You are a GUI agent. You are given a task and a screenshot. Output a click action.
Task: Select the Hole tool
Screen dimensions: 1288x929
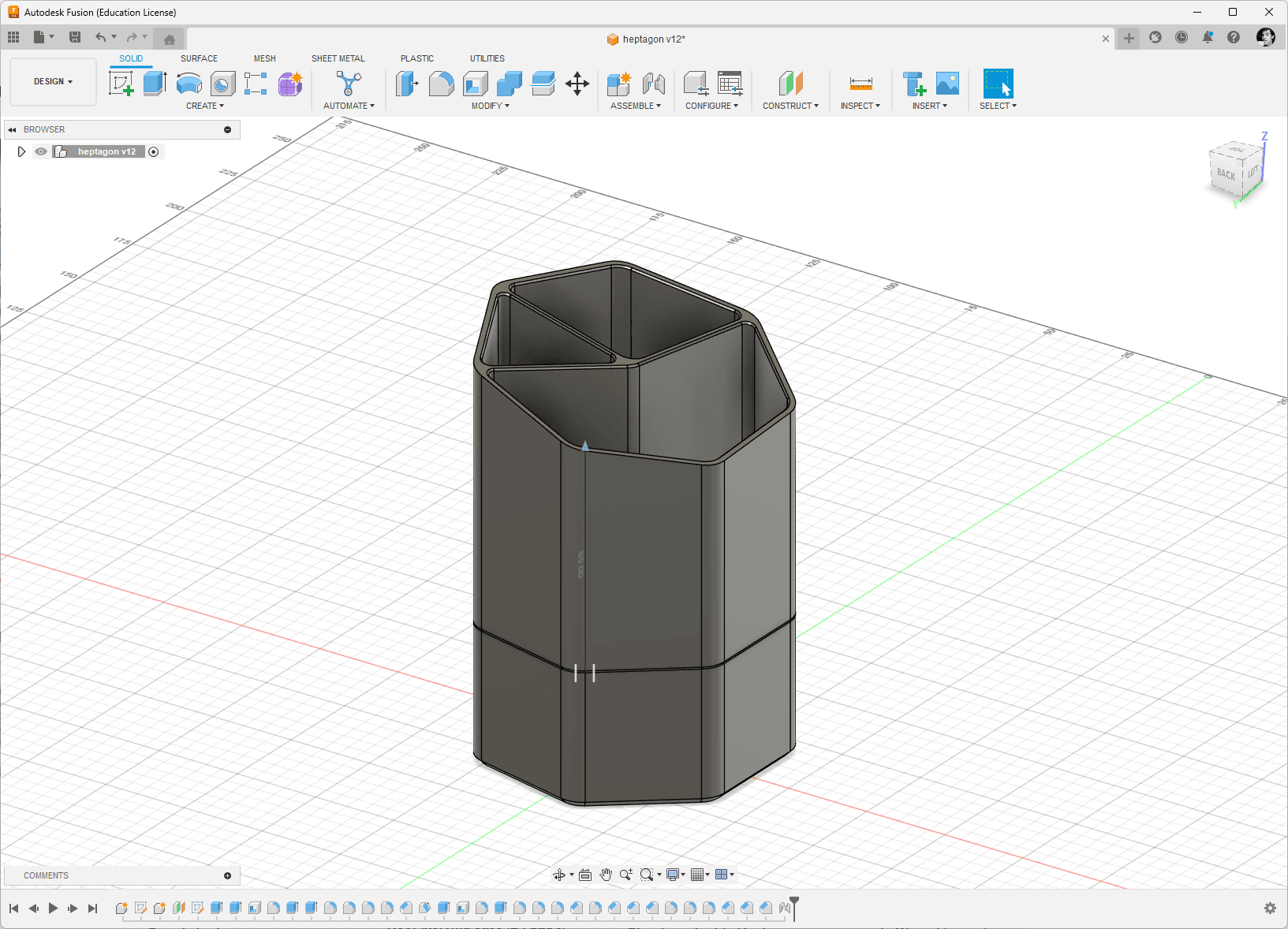coord(223,84)
